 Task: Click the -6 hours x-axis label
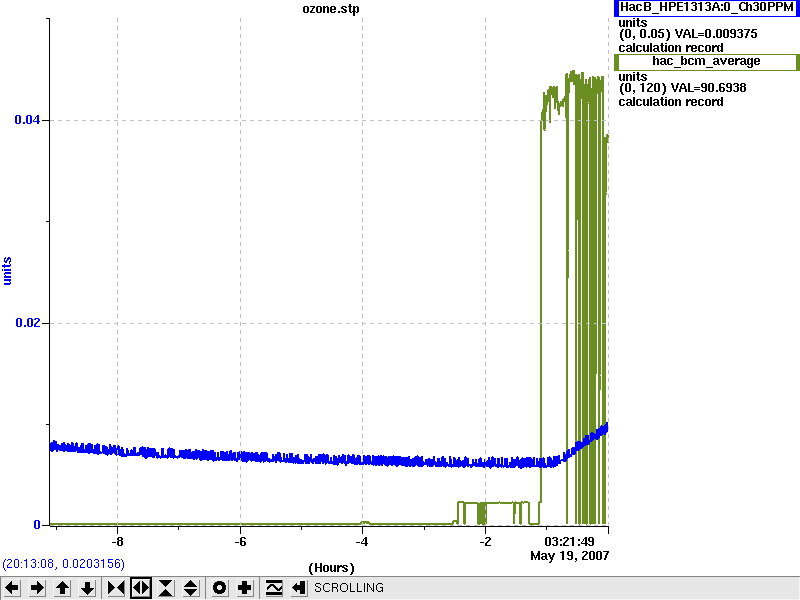(240, 541)
